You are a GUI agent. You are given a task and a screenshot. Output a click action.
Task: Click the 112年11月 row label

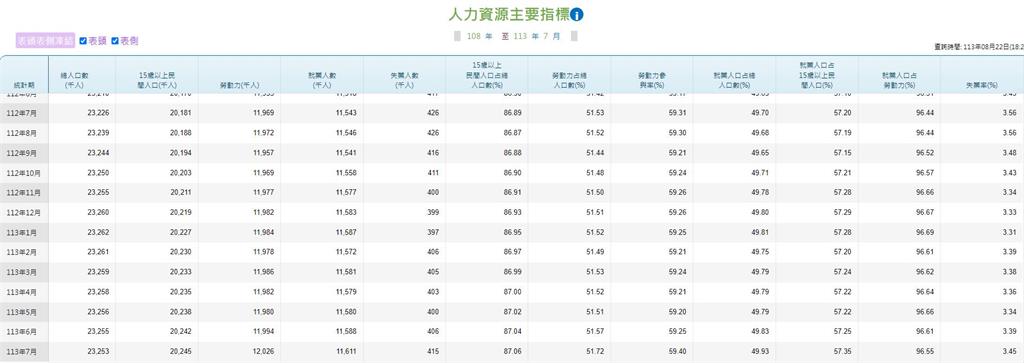[24, 193]
